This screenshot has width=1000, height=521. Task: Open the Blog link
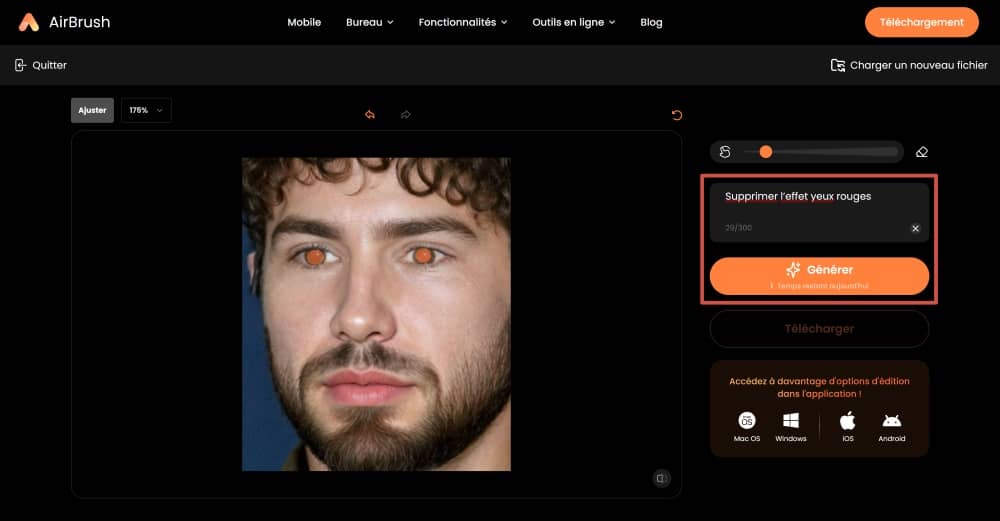[651, 22]
